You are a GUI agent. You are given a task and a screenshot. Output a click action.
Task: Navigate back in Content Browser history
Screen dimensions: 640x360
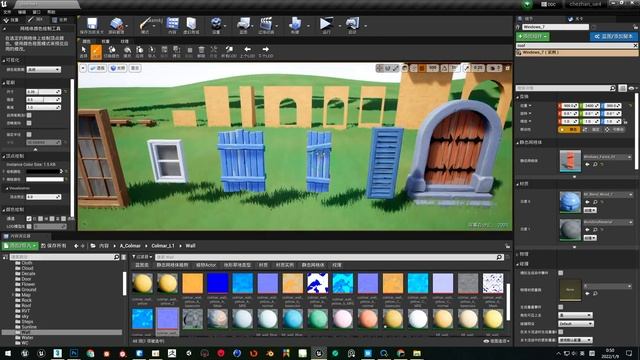76,246
